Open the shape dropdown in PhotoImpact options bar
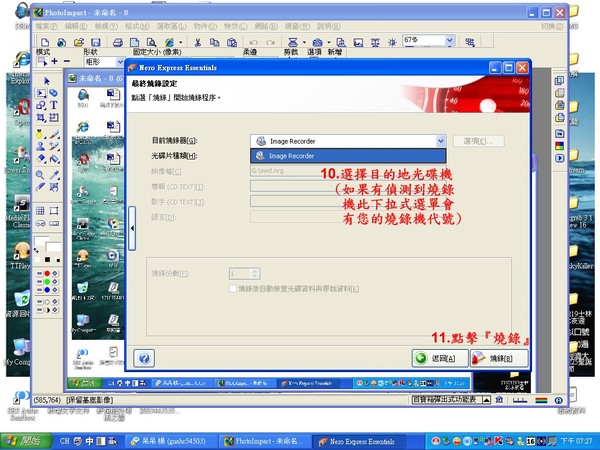Viewport: 600px width, 450px height. pos(120,62)
